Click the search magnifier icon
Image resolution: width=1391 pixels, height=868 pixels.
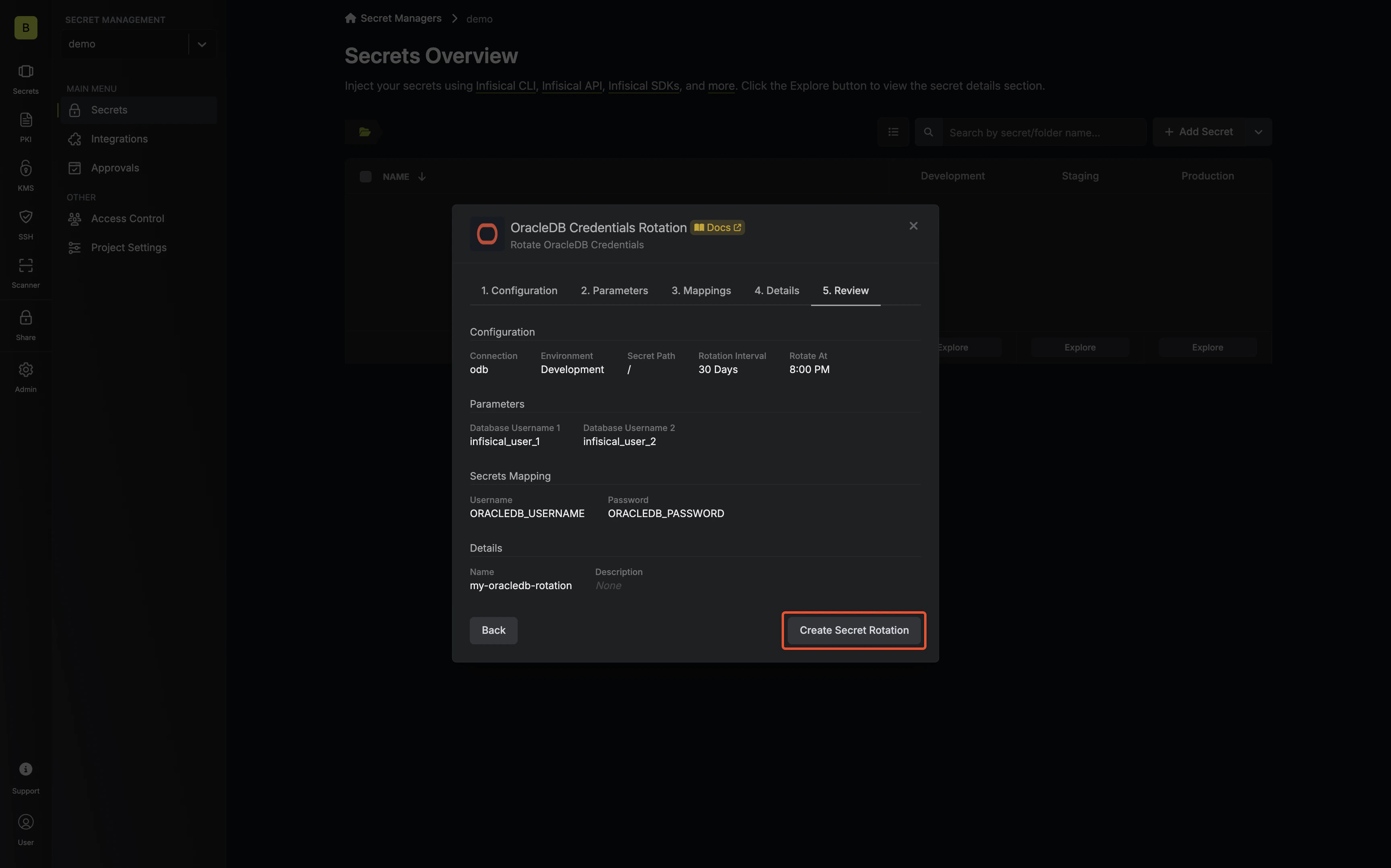pyautogui.click(x=928, y=132)
